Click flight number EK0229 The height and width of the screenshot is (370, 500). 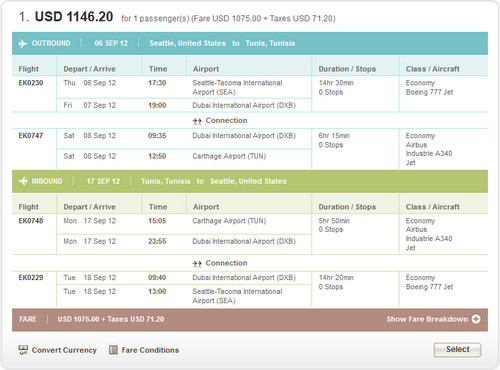point(31,277)
